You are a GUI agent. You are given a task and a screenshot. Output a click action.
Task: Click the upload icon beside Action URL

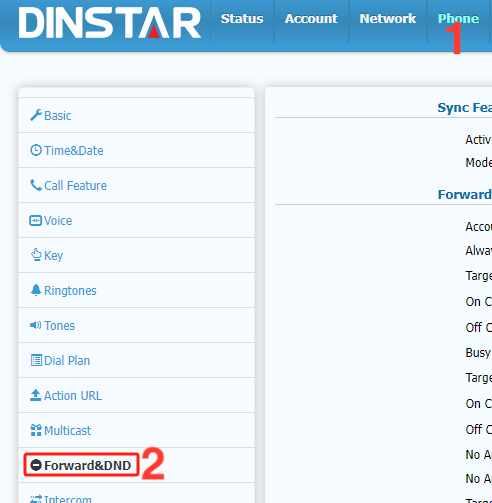pyautogui.click(x=35, y=395)
